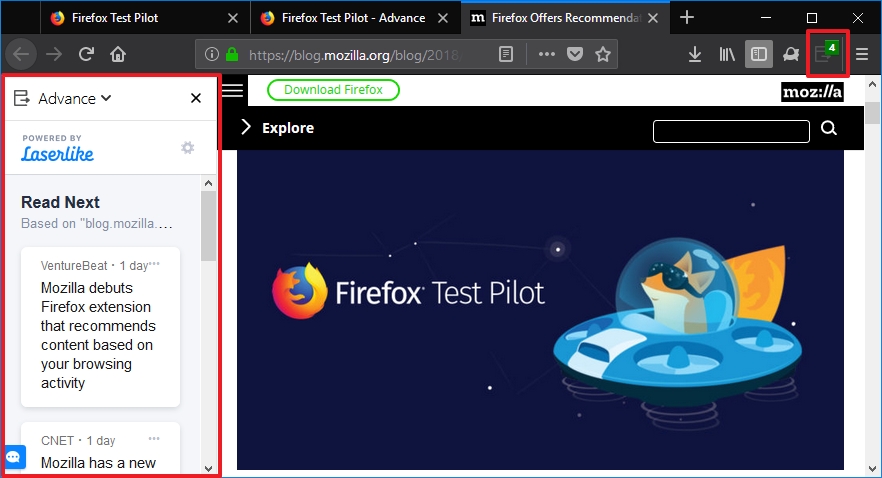The image size is (882, 478).
Task: Reload the current page
Action: click(x=86, y=55)
